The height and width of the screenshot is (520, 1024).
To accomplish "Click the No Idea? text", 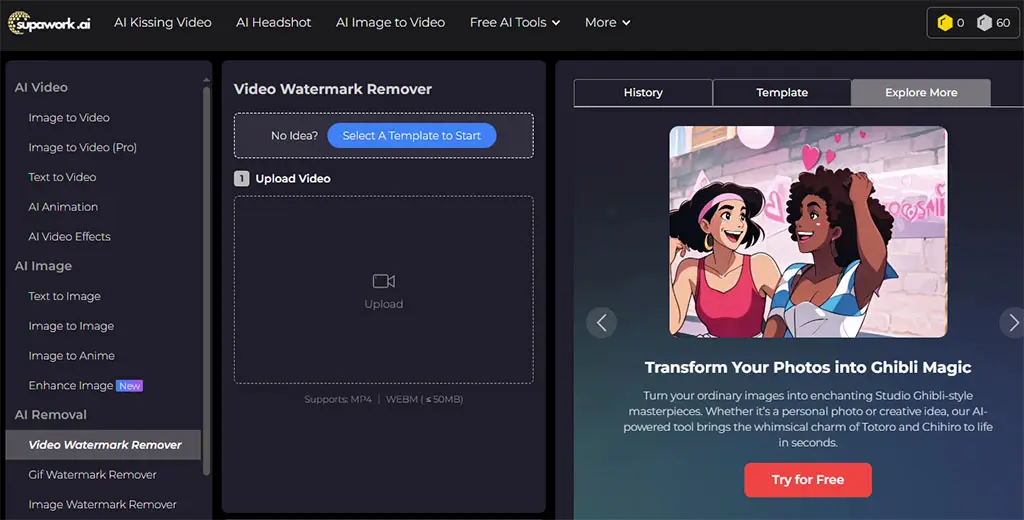I will pos(294,136).
